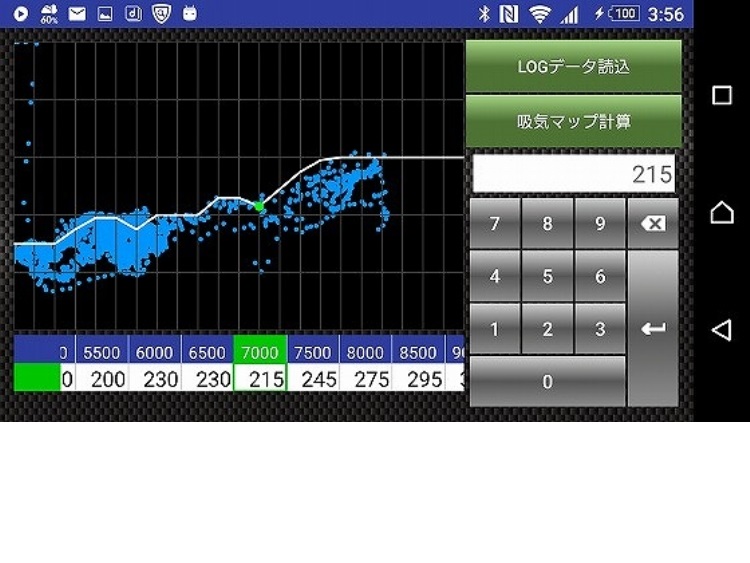Image resolution: width=750 pixels, height=563 pixels.
Task: Tap the enter return key
Action: pos(653,329)
